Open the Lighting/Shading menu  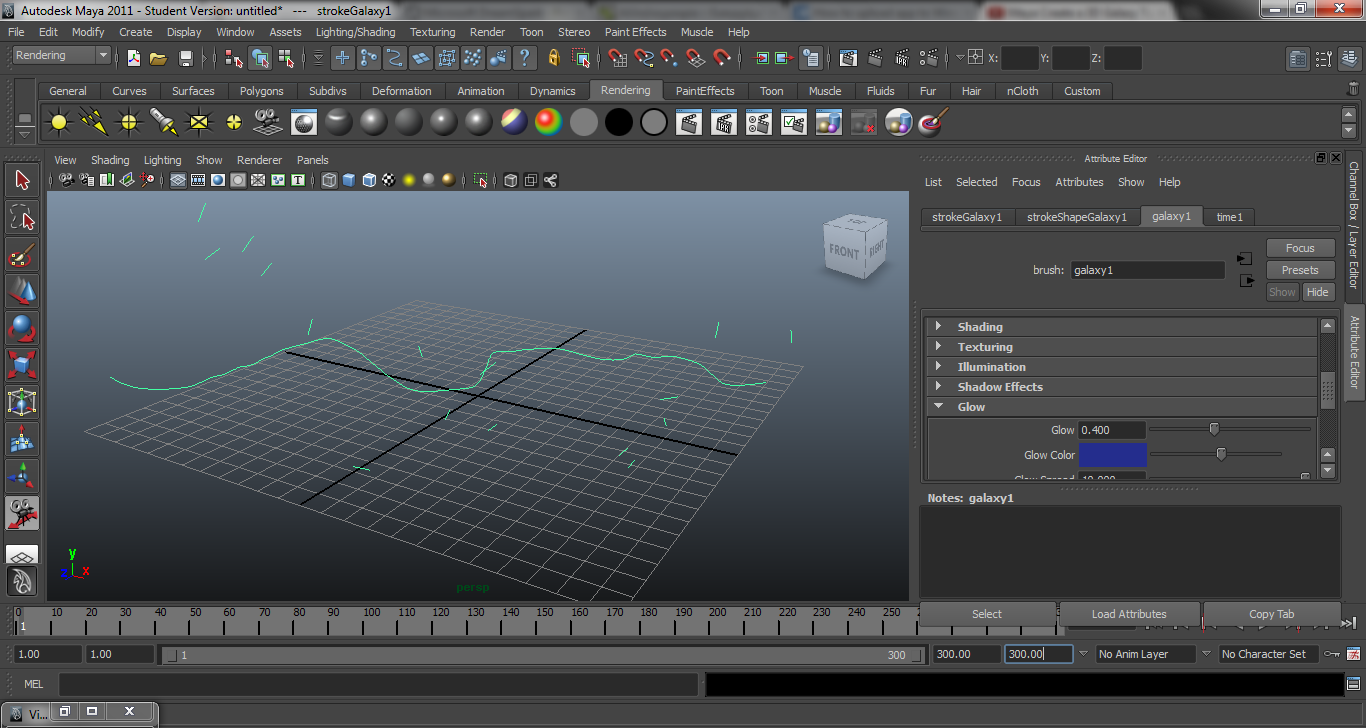pos(355,32)
